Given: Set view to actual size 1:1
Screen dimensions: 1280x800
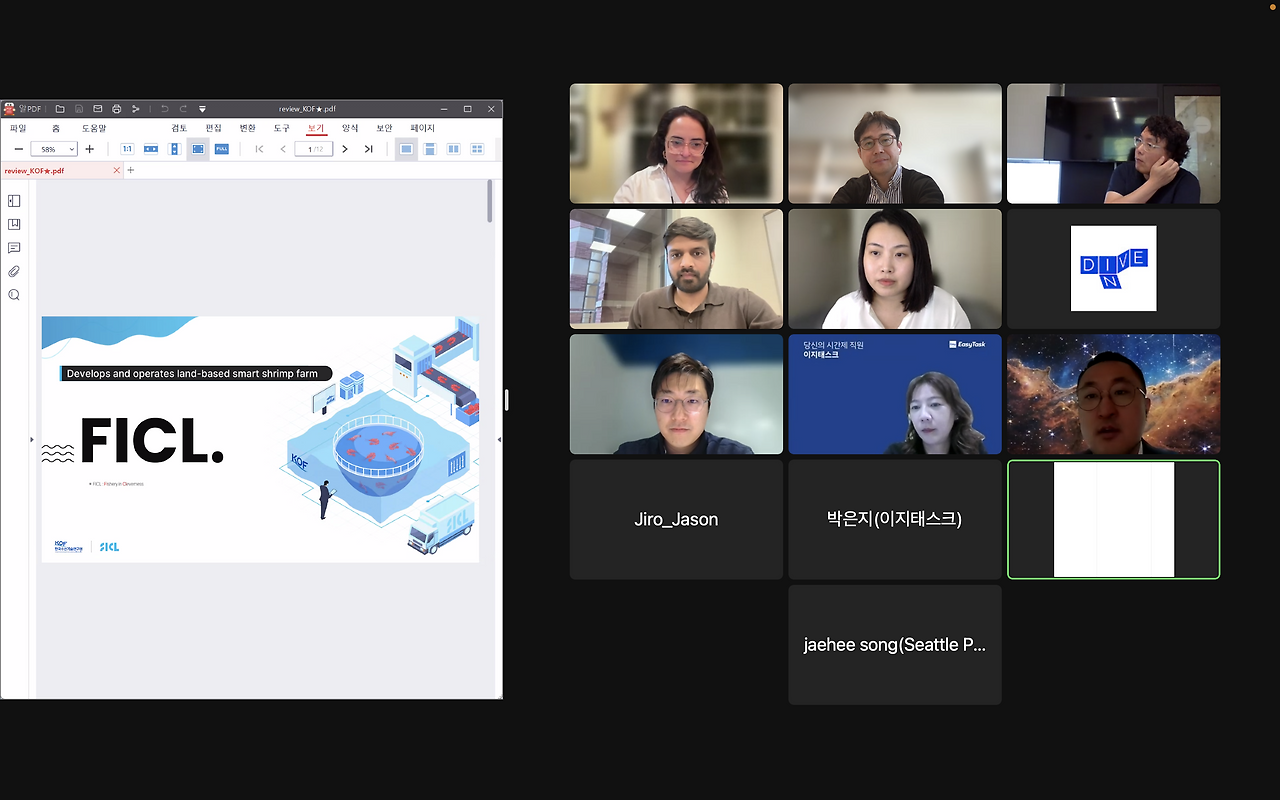Looking at the screenshot, I should click(x=127, y=149).
